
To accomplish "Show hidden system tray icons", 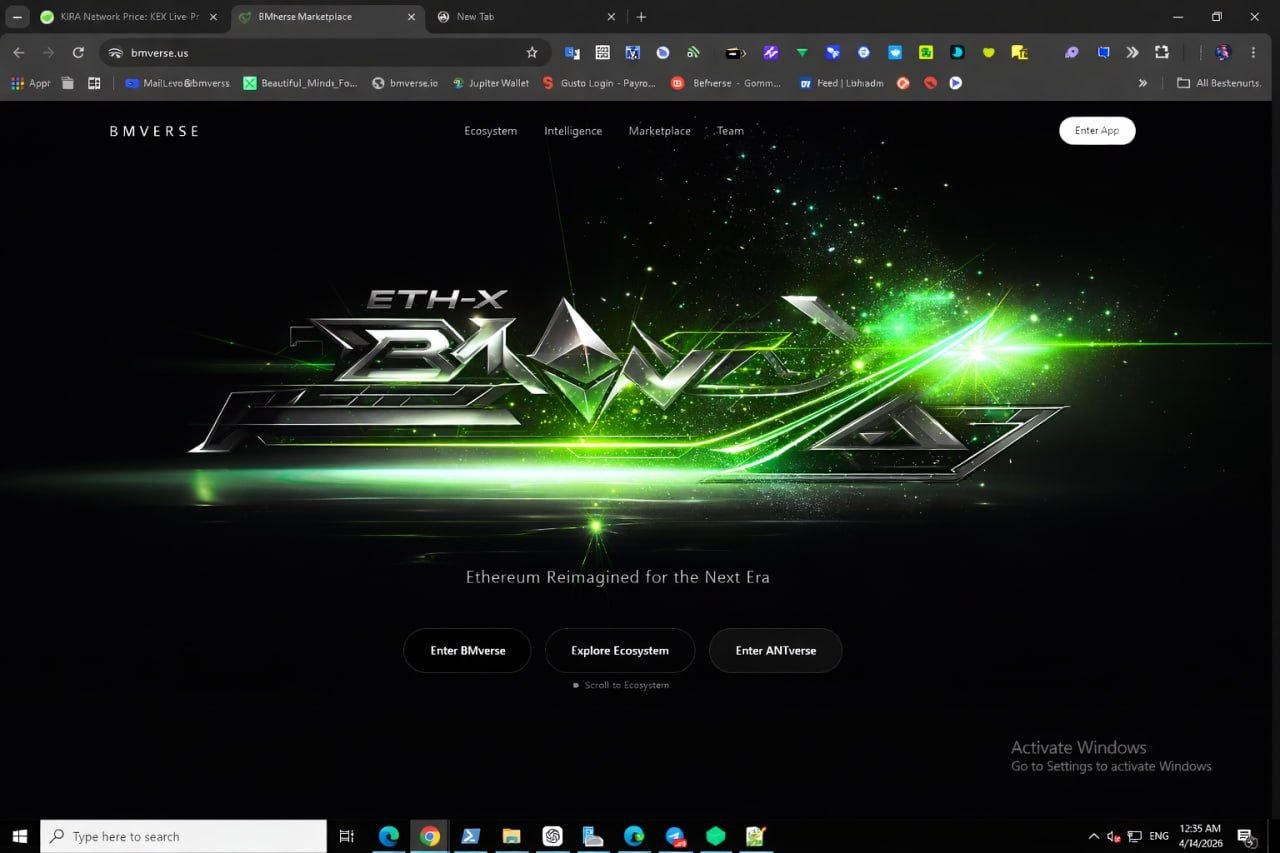I will [x=1093, y=836].
